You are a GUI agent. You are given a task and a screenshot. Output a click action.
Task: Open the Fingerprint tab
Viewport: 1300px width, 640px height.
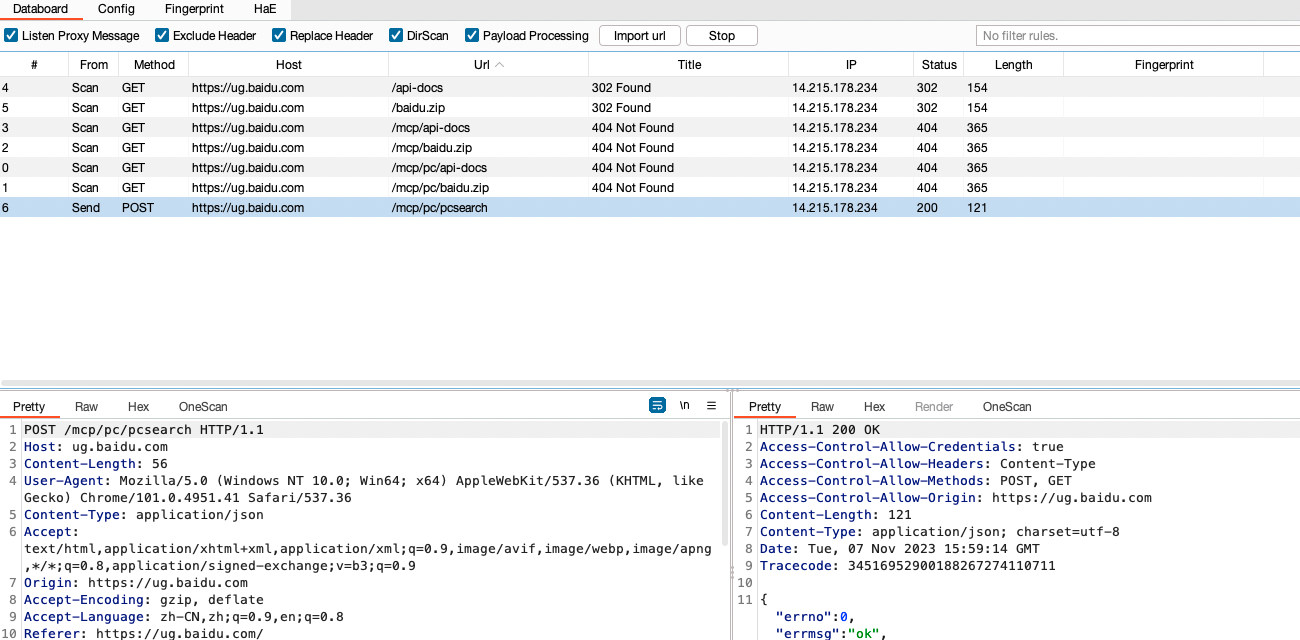pyautogui.click(x=194, y=9)
